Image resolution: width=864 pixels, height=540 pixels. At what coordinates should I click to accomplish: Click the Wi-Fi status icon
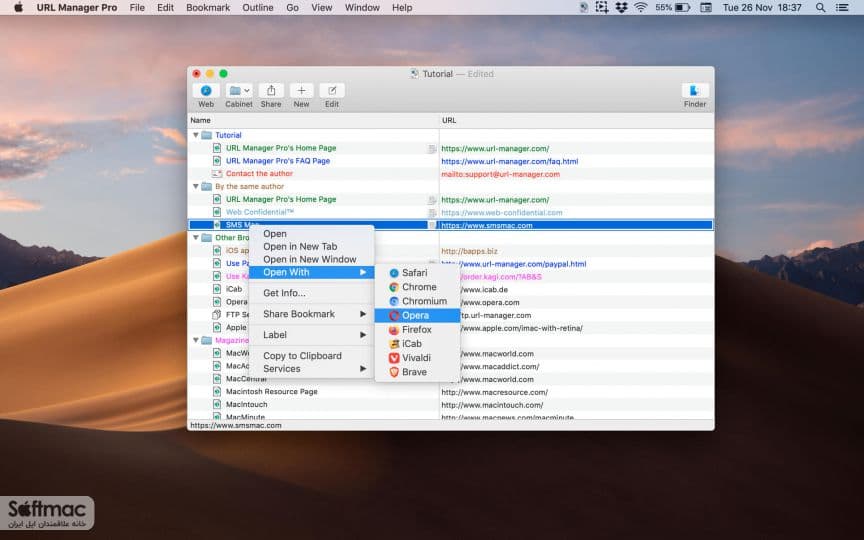(x=640, y=8)
